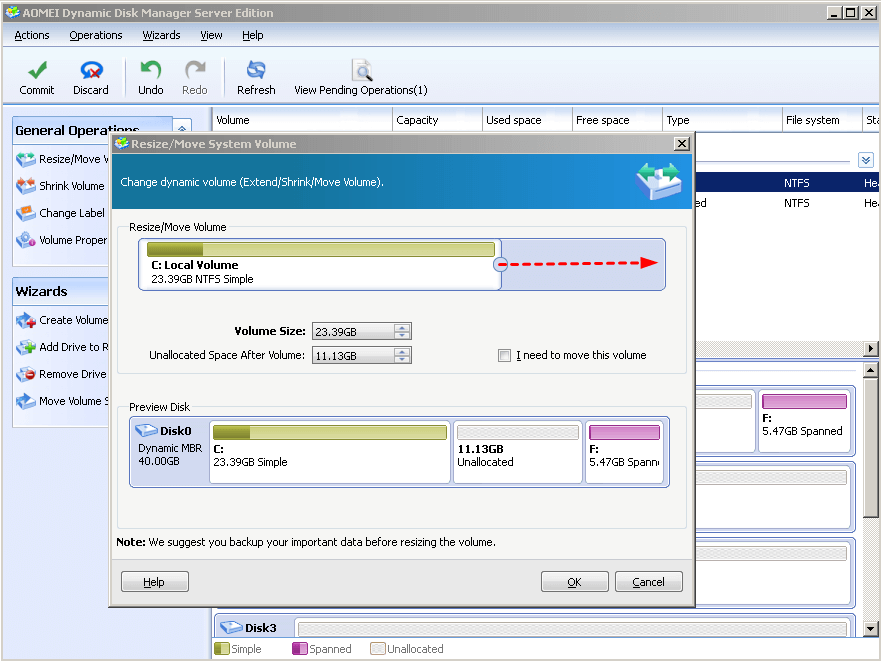Launch Remove Drive wizard icon
This screenshot has height=661, width=881.
coord(26,374)
